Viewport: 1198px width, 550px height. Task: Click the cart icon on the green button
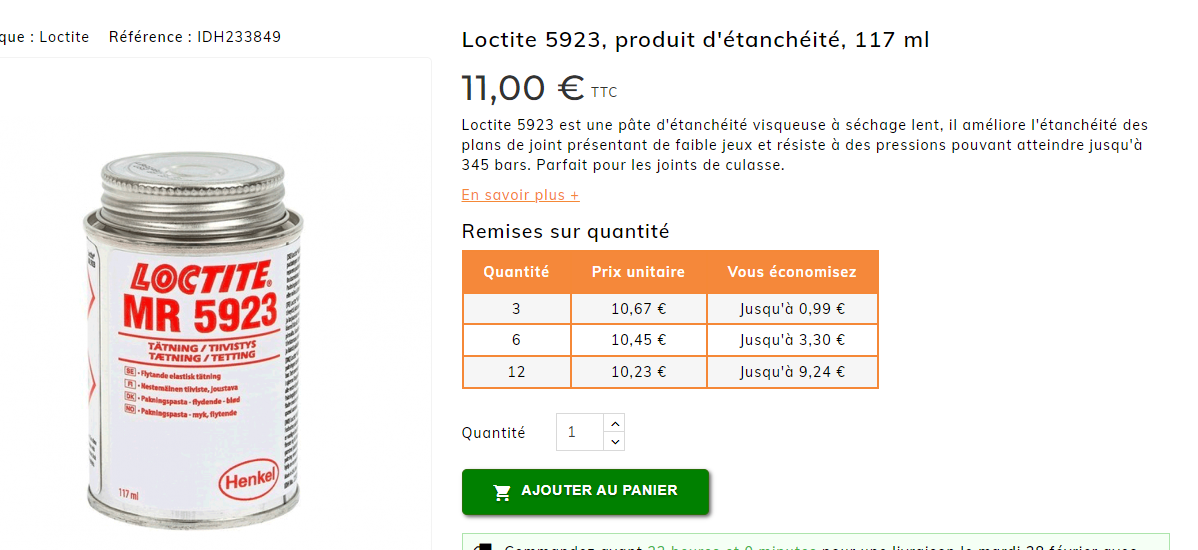(x=502, y=492)
